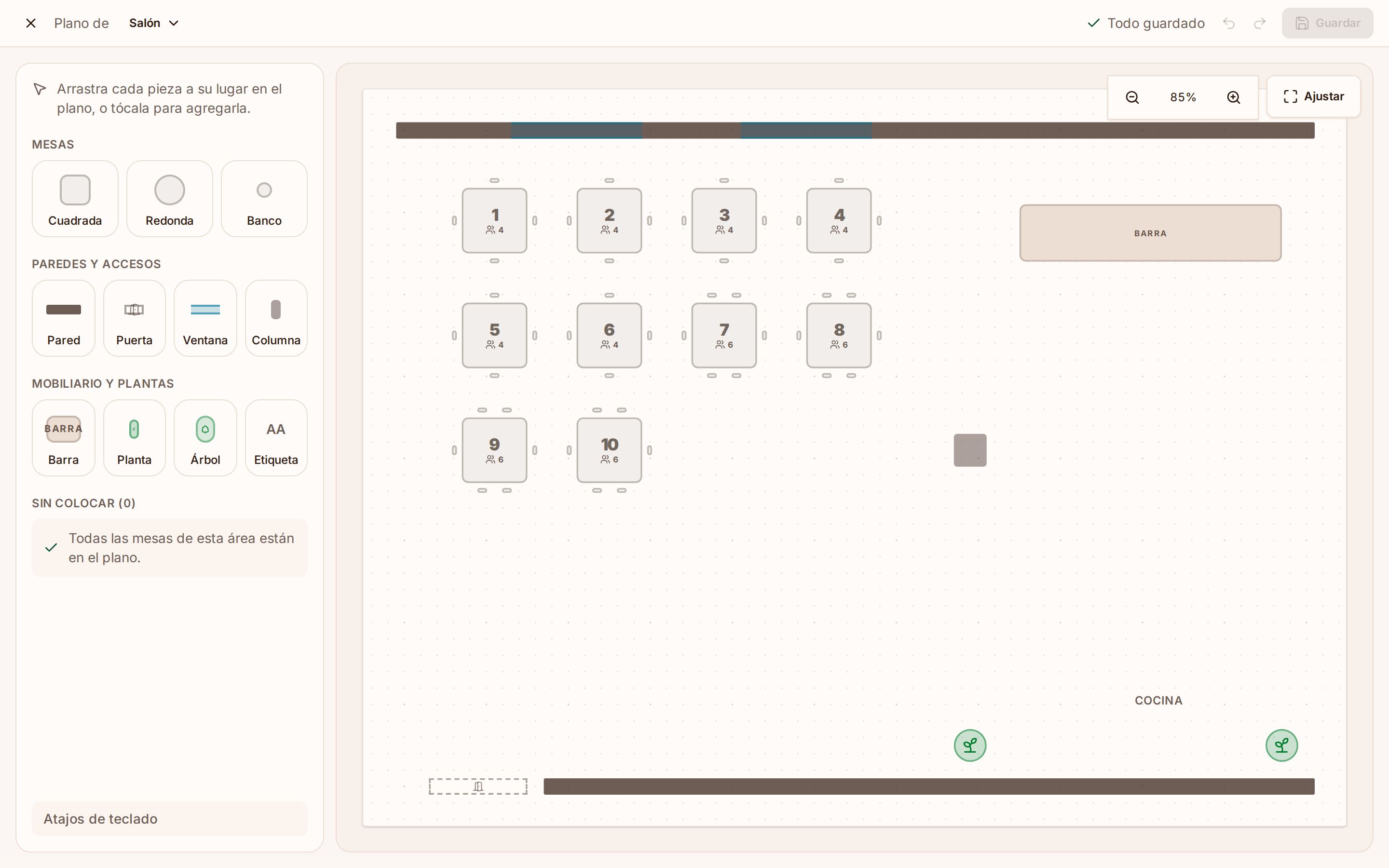
Task: Select the gray column on canvas
Action: pos(970,450)
